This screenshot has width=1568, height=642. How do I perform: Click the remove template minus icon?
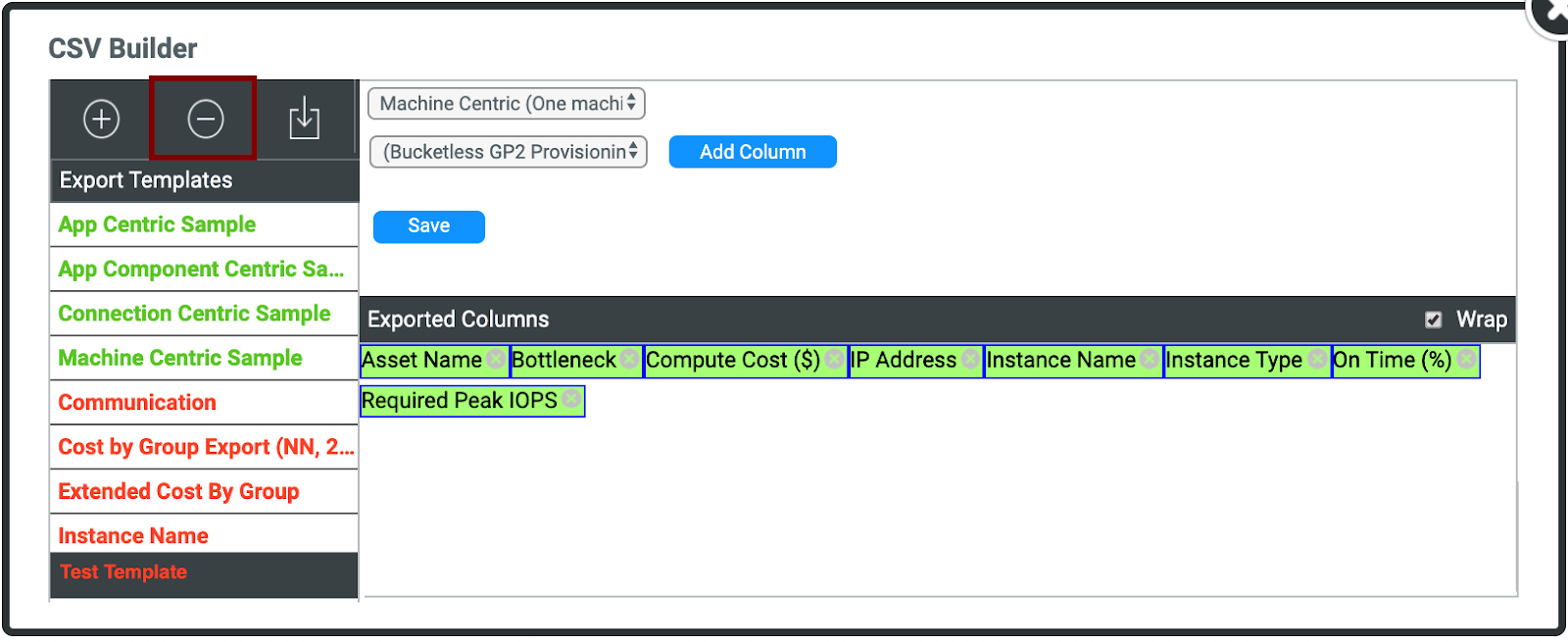(205, 119)
